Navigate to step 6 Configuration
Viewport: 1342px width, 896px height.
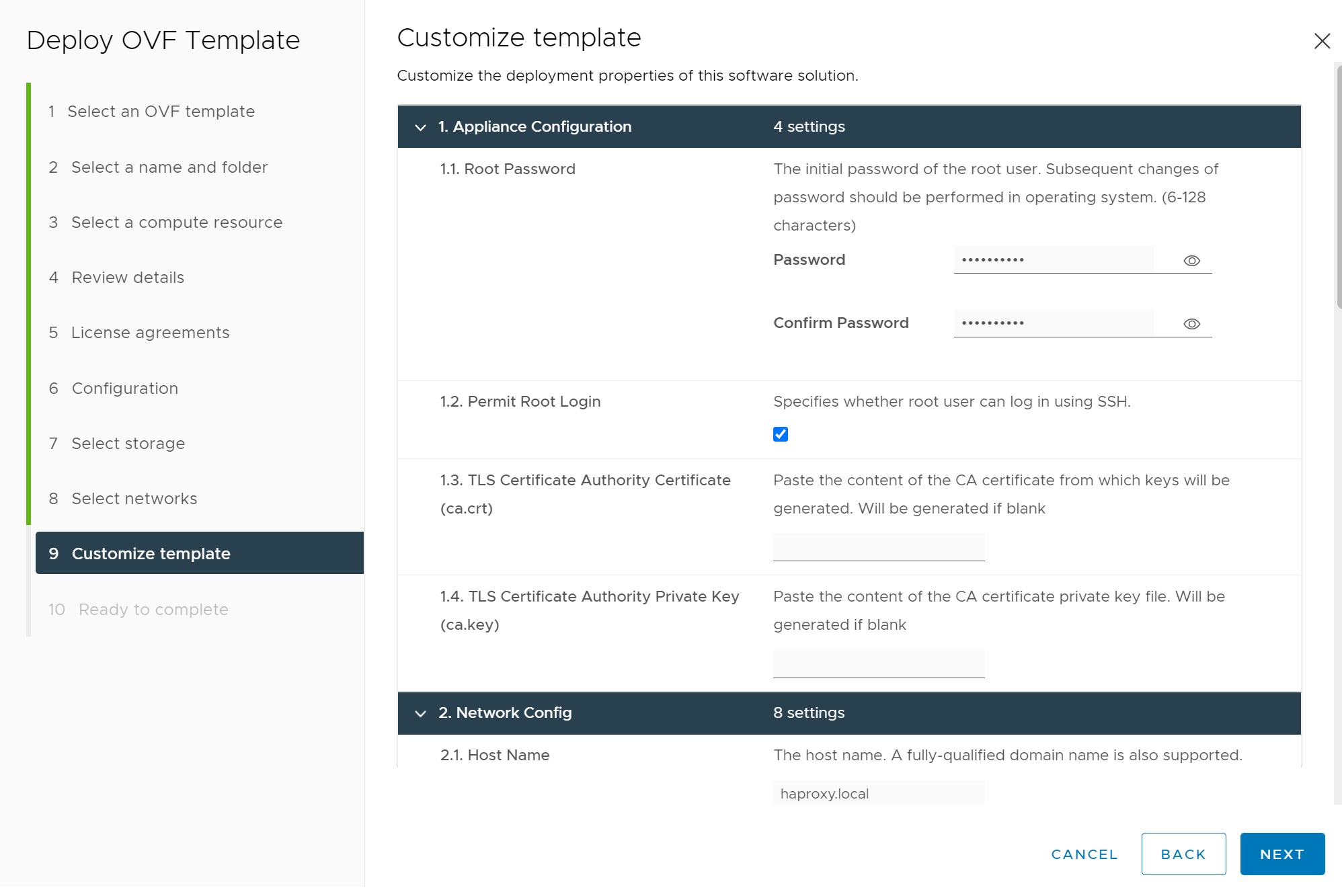[124, 389]
